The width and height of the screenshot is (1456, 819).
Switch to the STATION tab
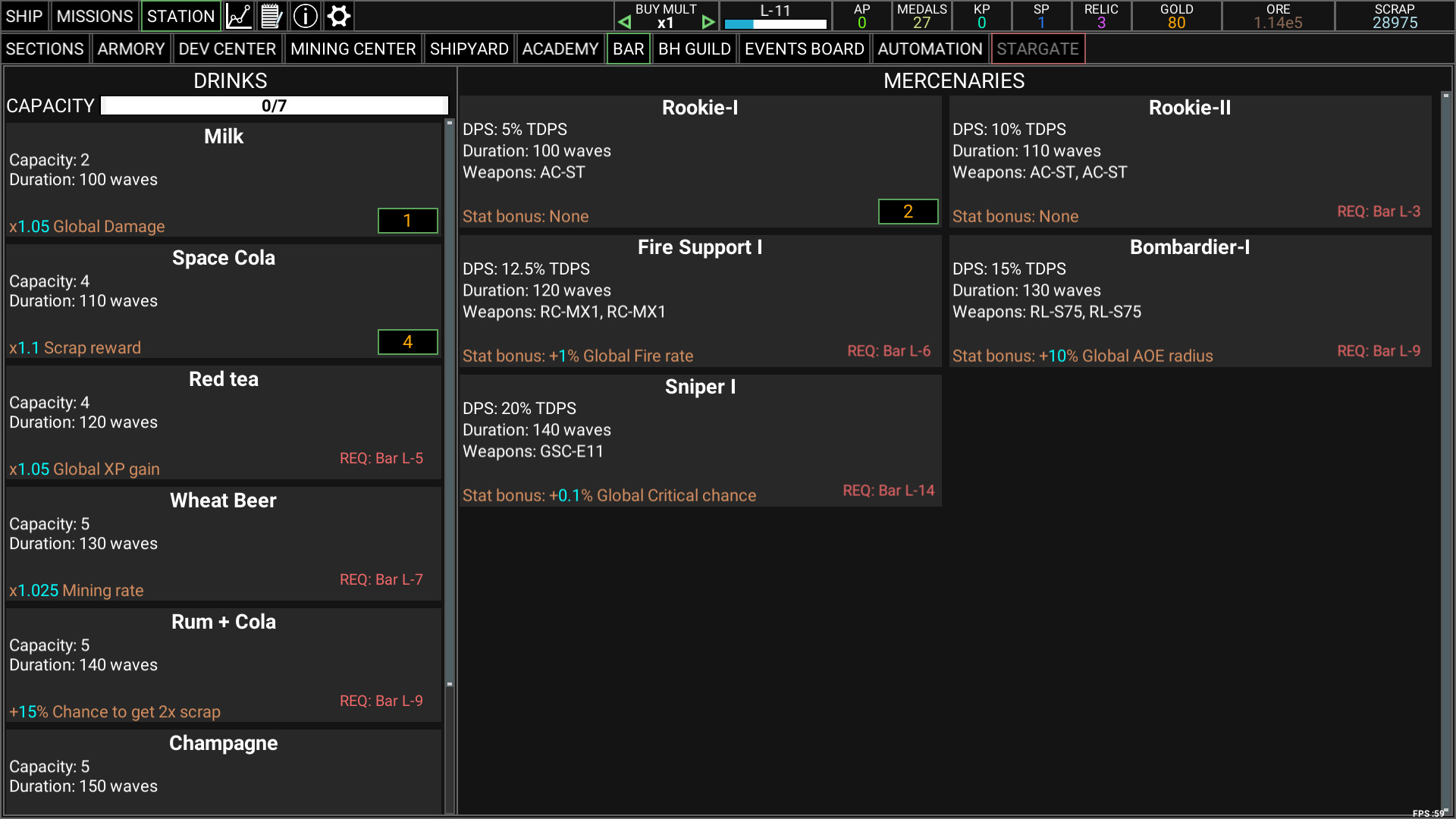[x=180, y=15]
